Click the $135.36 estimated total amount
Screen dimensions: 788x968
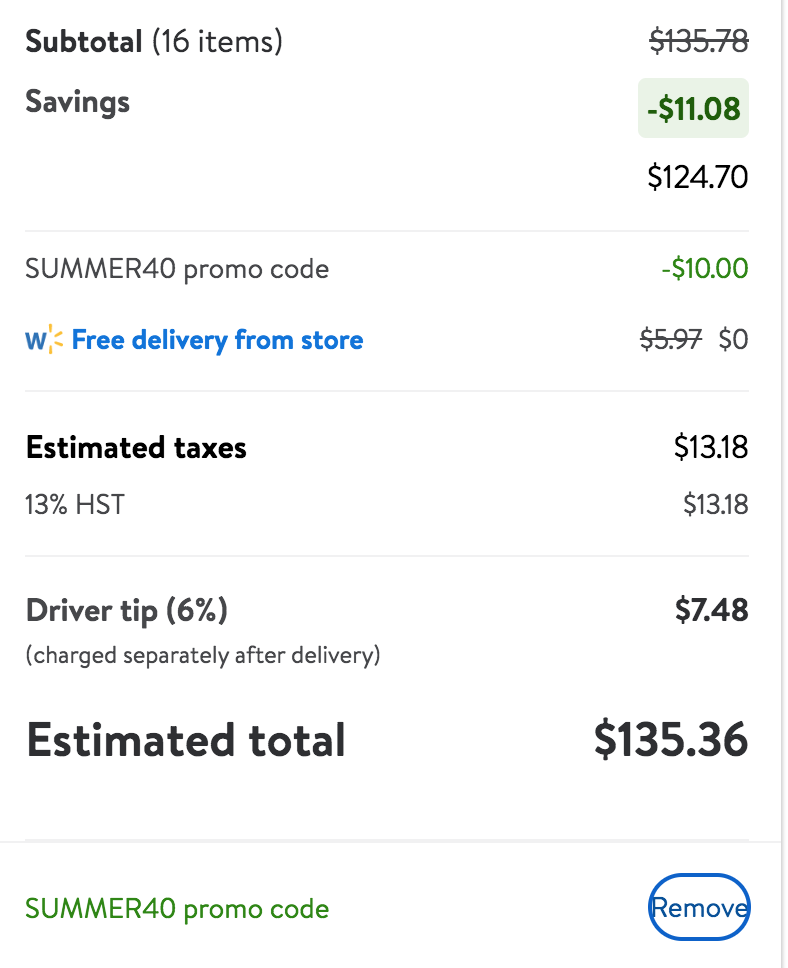coord(671,740)
